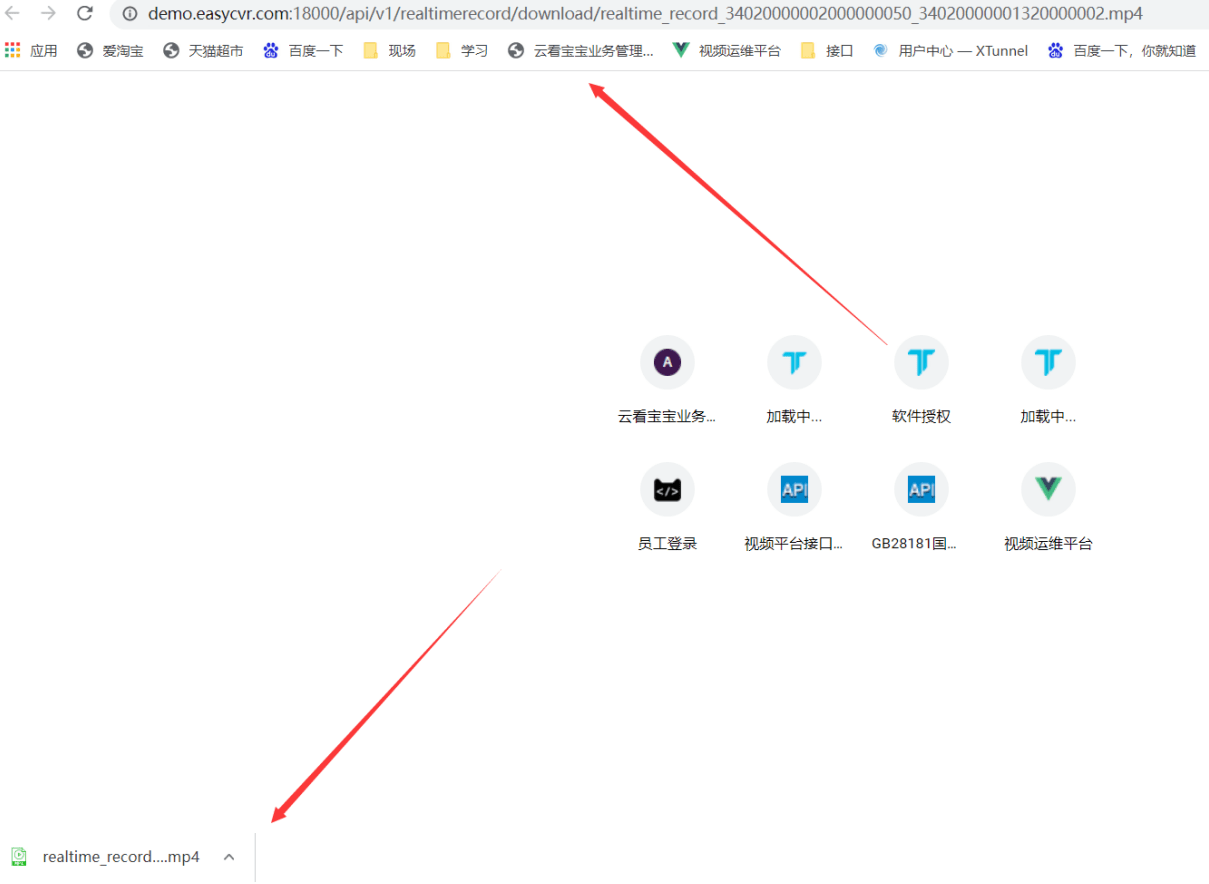1209x884 pixels.
Task: Open the downloaded realtime_record mp4 file
Action: pyautogui.click(x=108, y=857)
